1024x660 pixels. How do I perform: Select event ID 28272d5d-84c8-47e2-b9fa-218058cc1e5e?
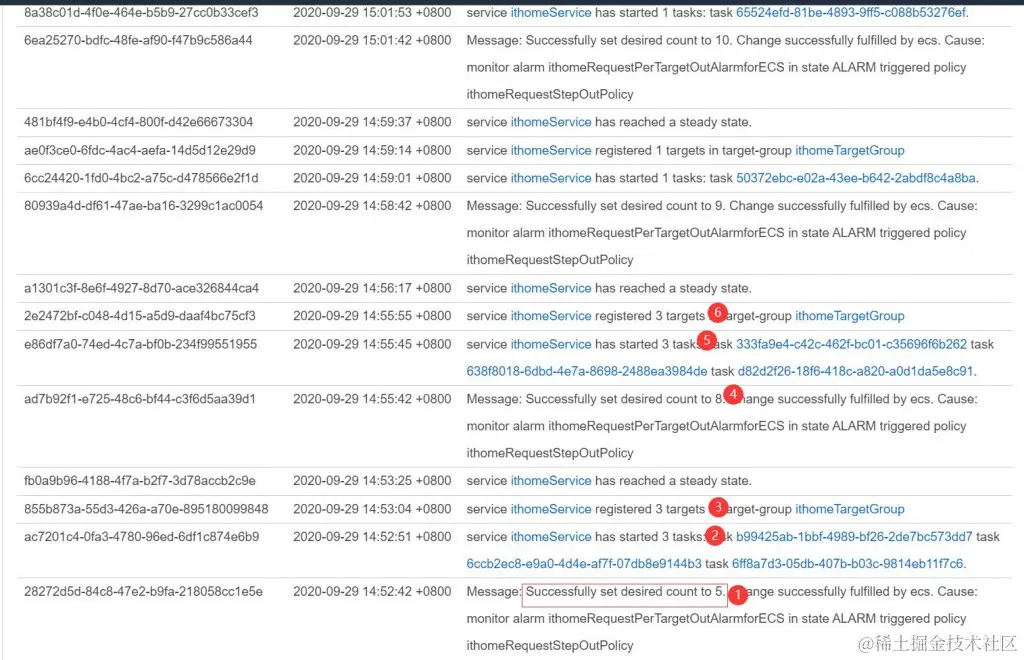pos(144,591)
